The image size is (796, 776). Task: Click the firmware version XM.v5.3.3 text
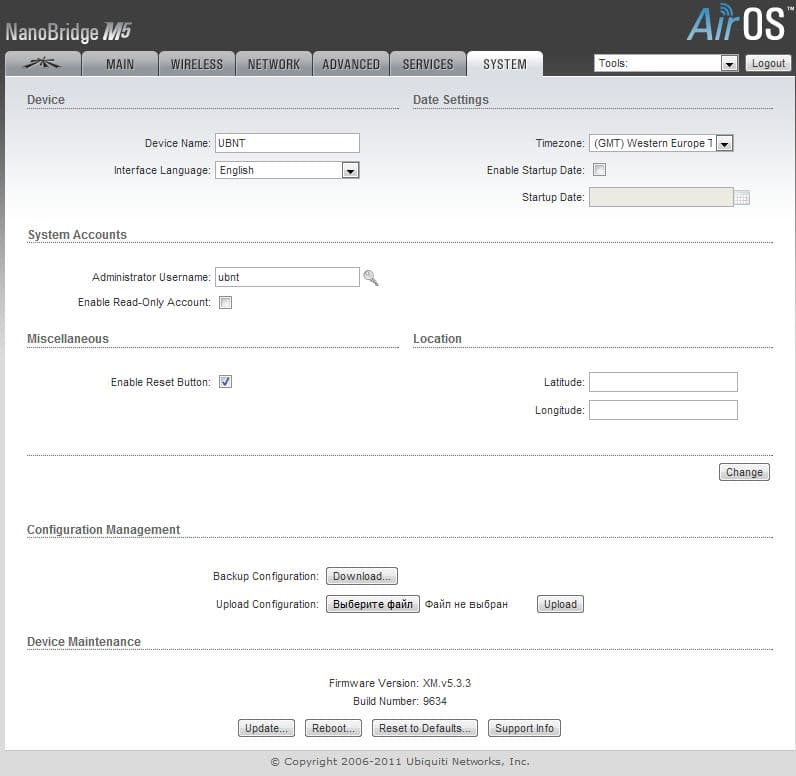[x=447, y=683]
